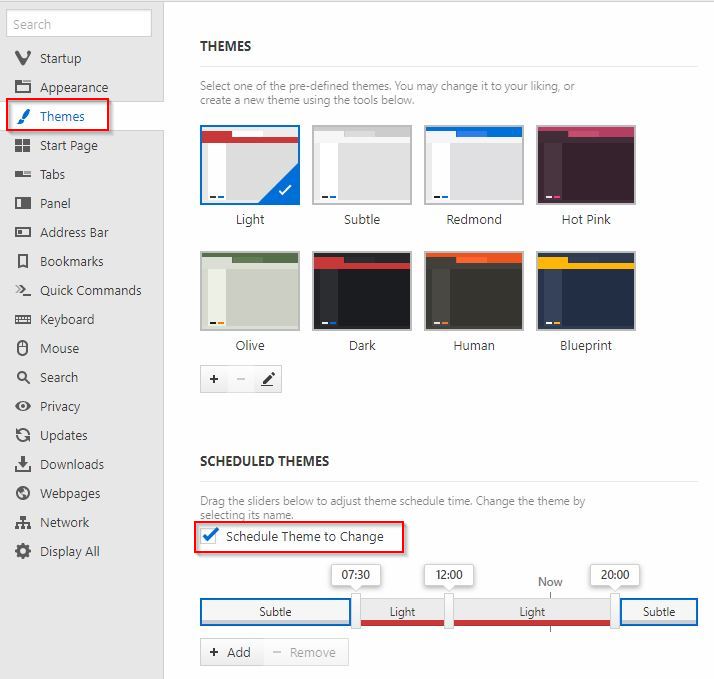This screenshot has width=714, height=679.
Task: Click the Now timeline marker
Action: click(550, 582)
